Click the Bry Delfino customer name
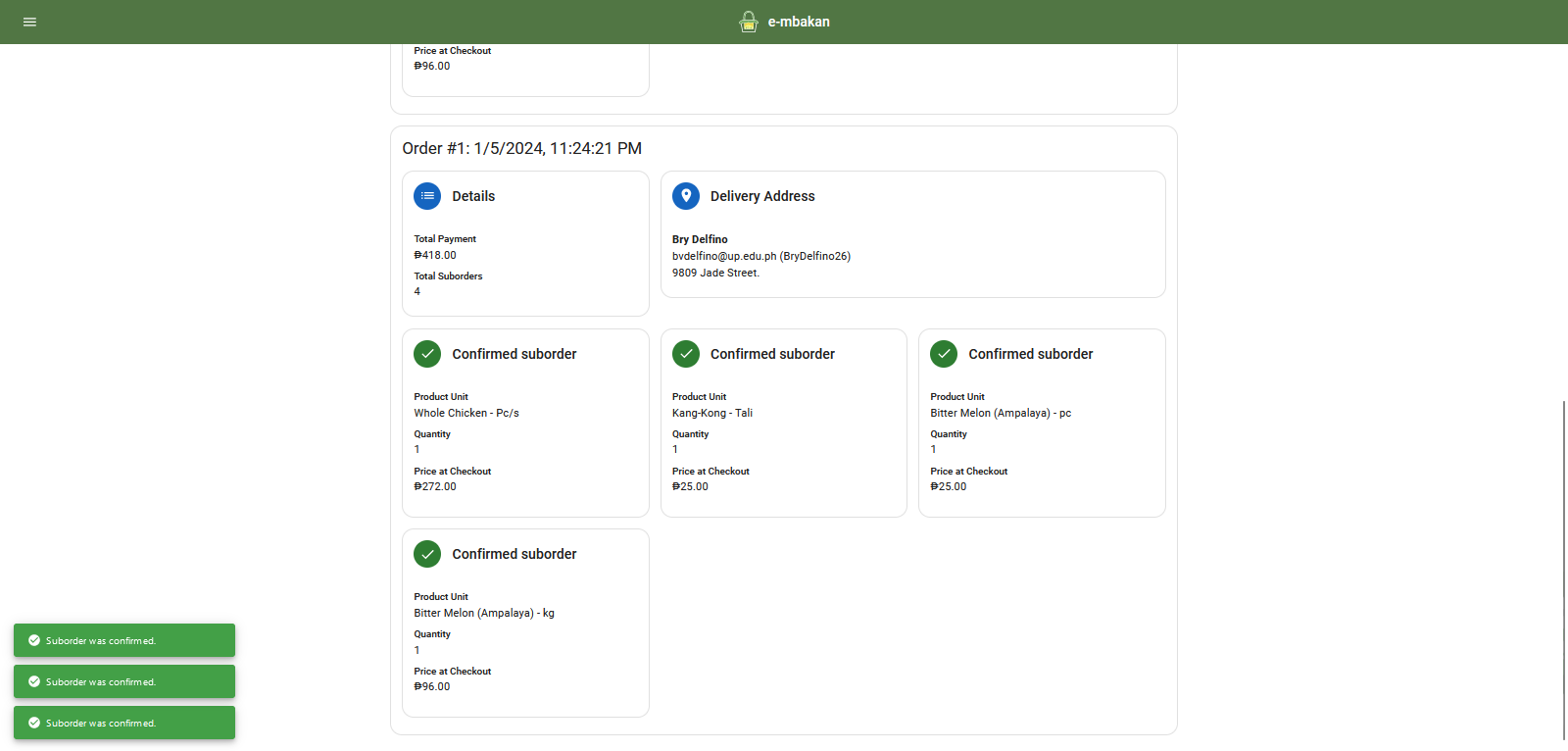The image size is (1568, 751). (700, 239)
